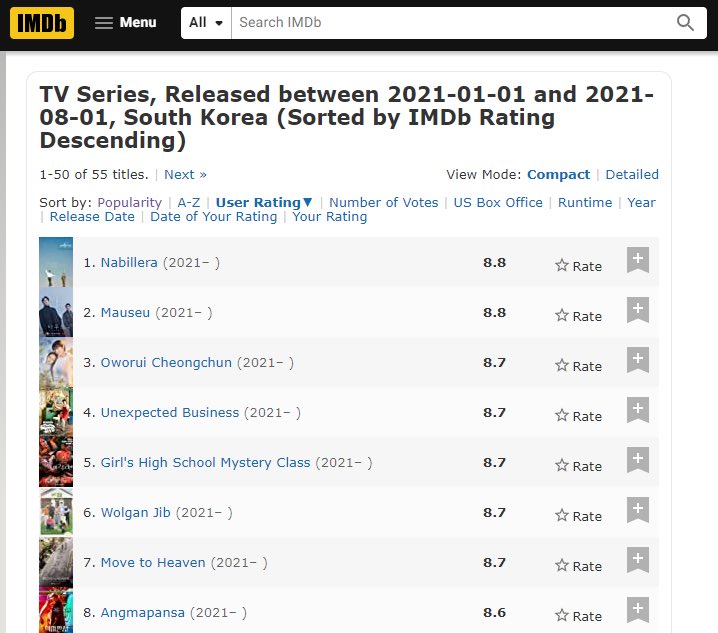
Task: Click the Angmapansa poster thumbnail
Action: 56,610
